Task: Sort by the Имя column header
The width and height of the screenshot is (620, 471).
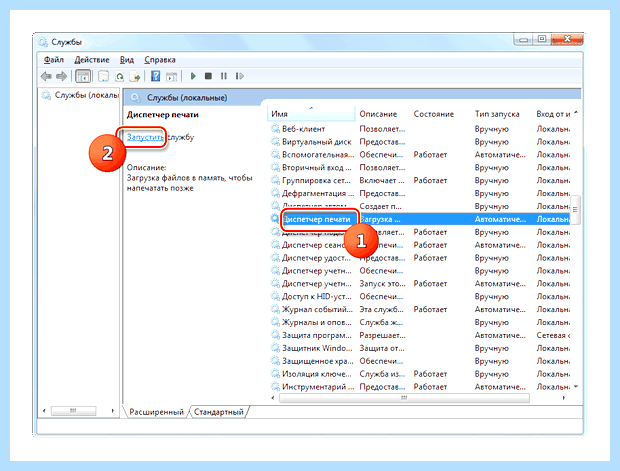Action: [312, 114]
